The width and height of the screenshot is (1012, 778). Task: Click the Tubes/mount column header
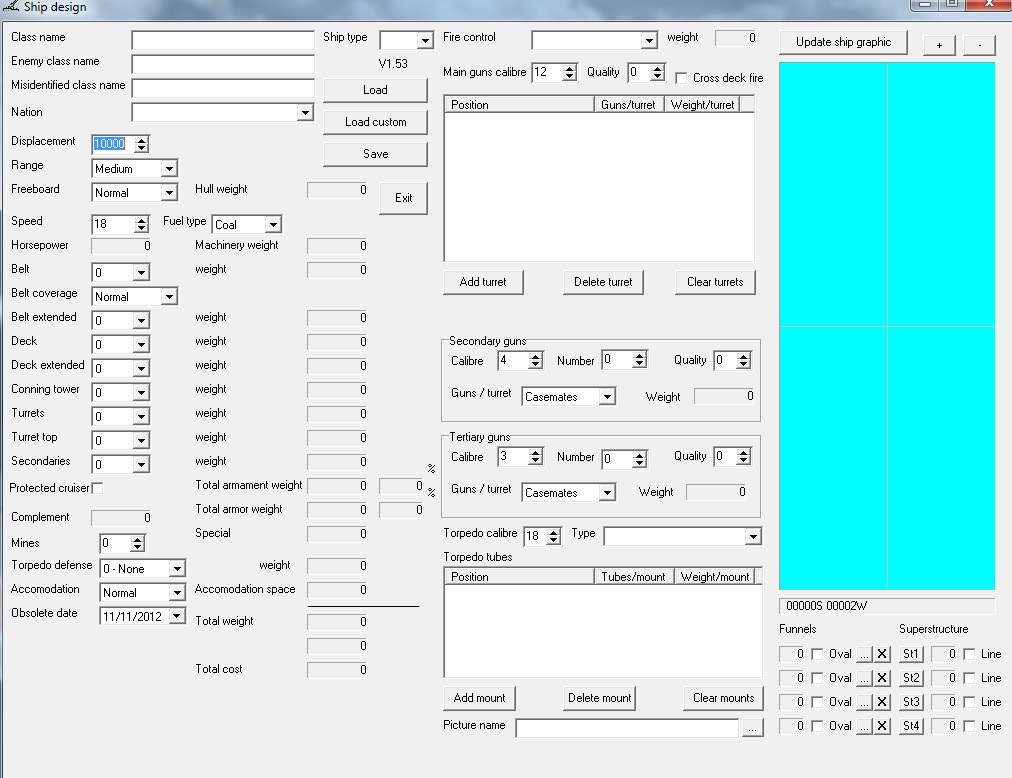coord(634,577)
